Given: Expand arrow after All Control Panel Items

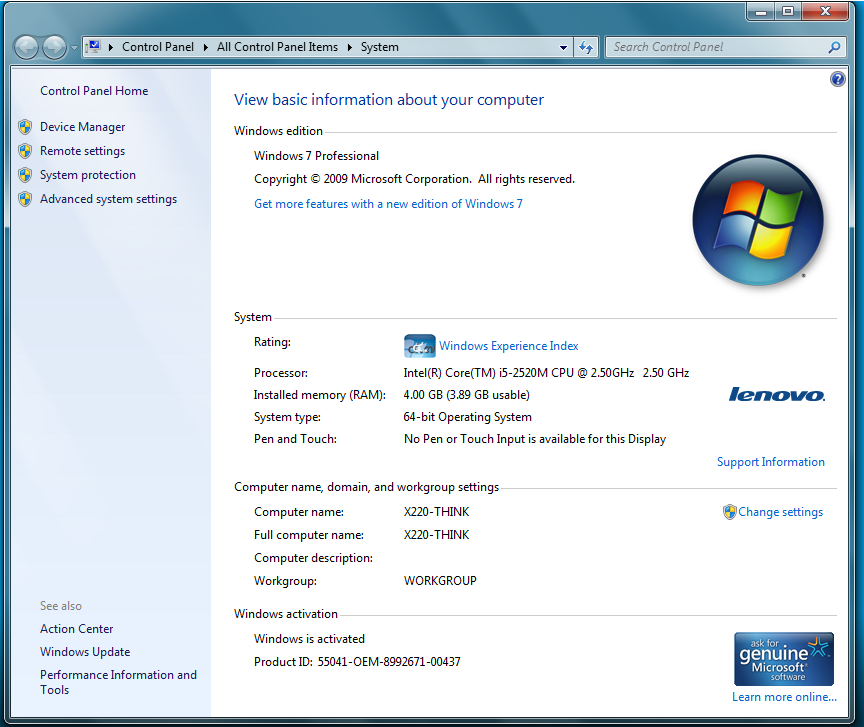Looking at the screenshot, I should (x=349, y=47).
